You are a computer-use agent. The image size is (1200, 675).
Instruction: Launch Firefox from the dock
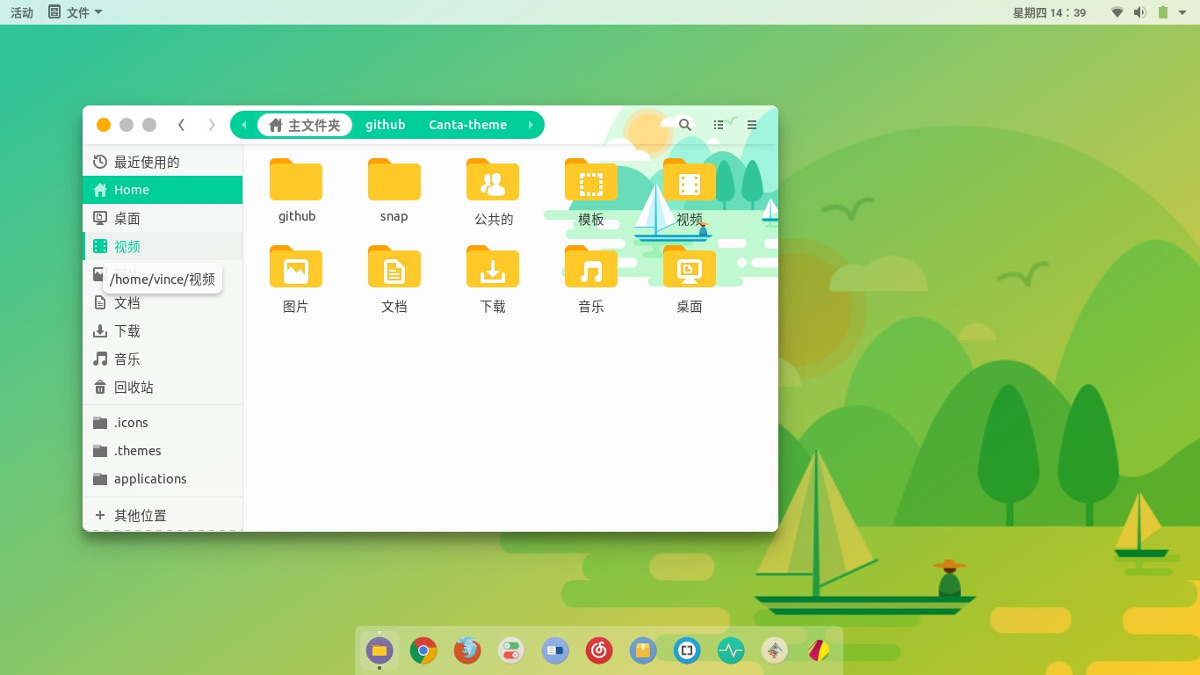pyautogui.click(x=467, y=651)
